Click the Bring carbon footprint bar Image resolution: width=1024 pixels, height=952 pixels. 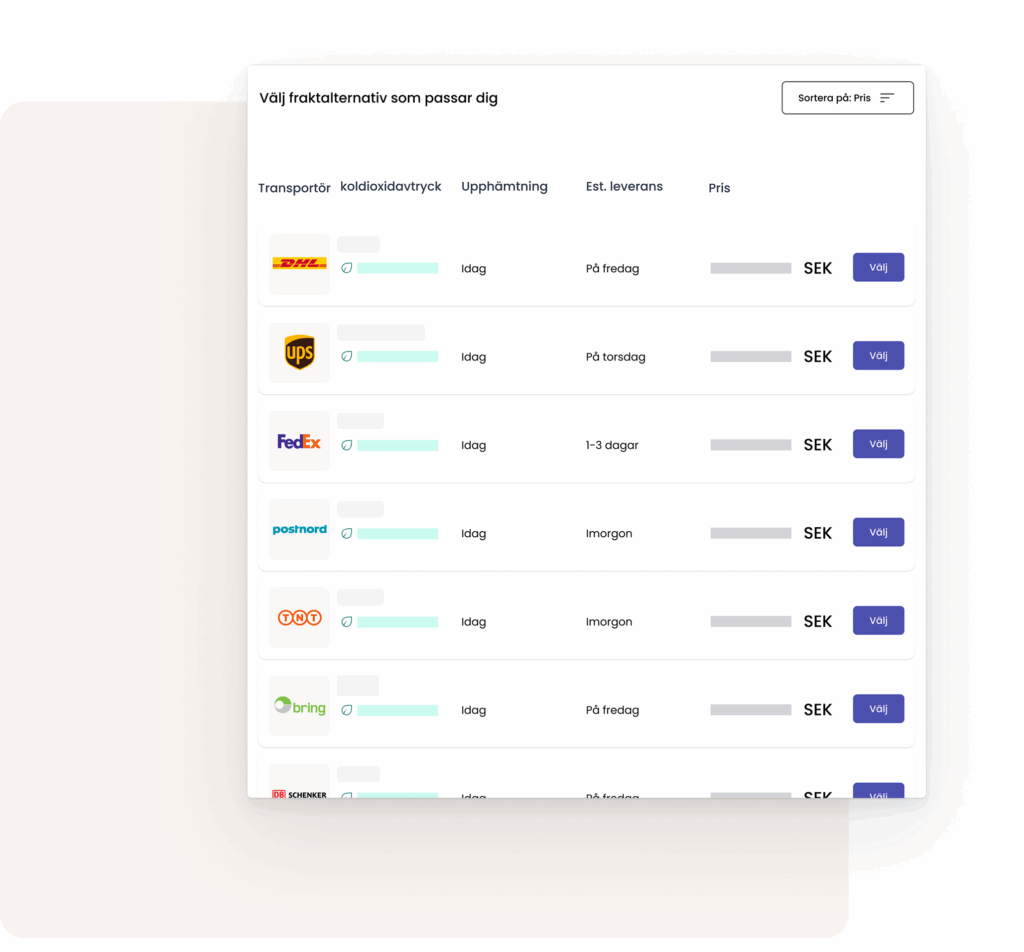398,710
